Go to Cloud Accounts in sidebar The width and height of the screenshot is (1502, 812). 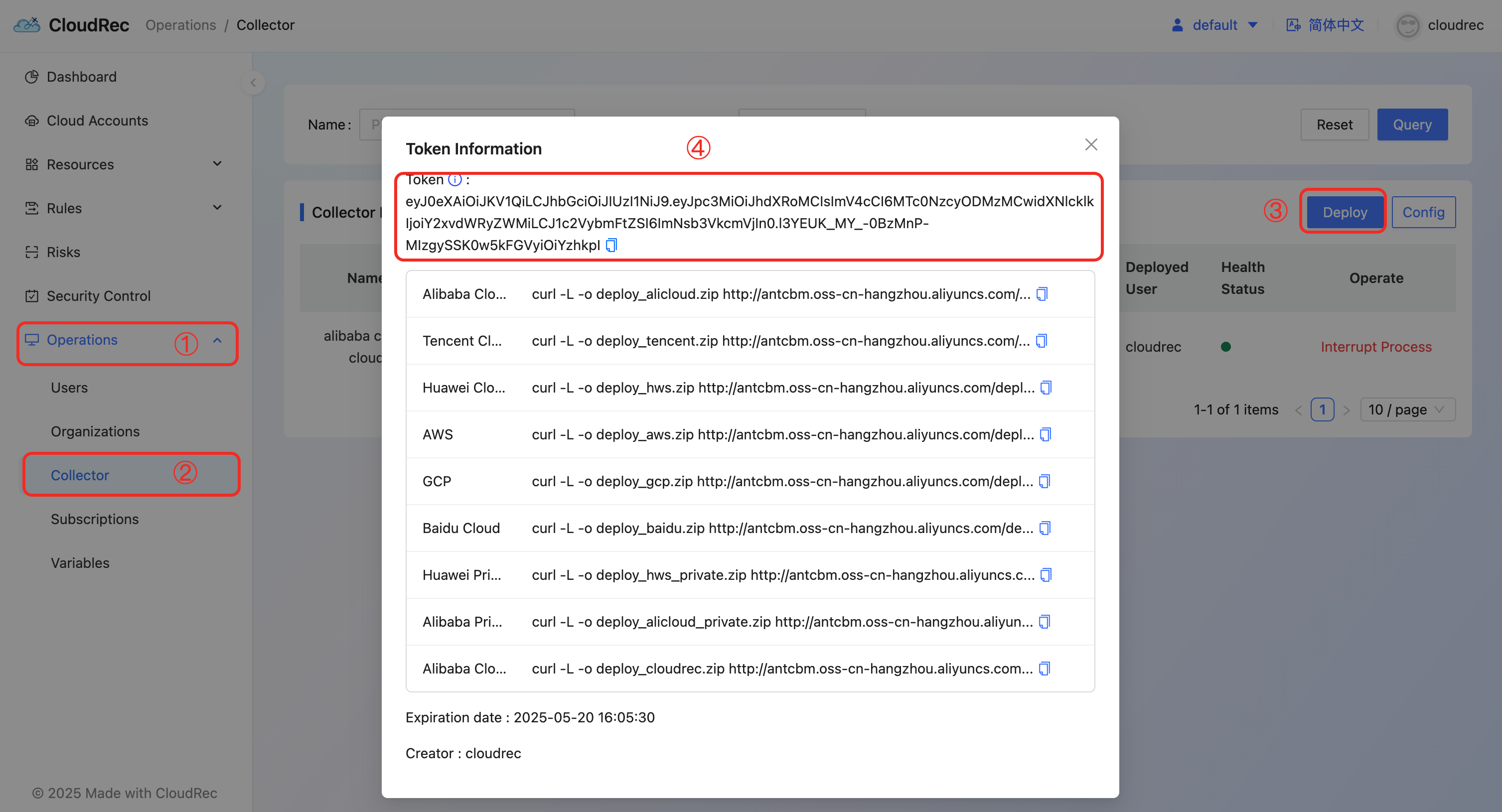[97, 121]
